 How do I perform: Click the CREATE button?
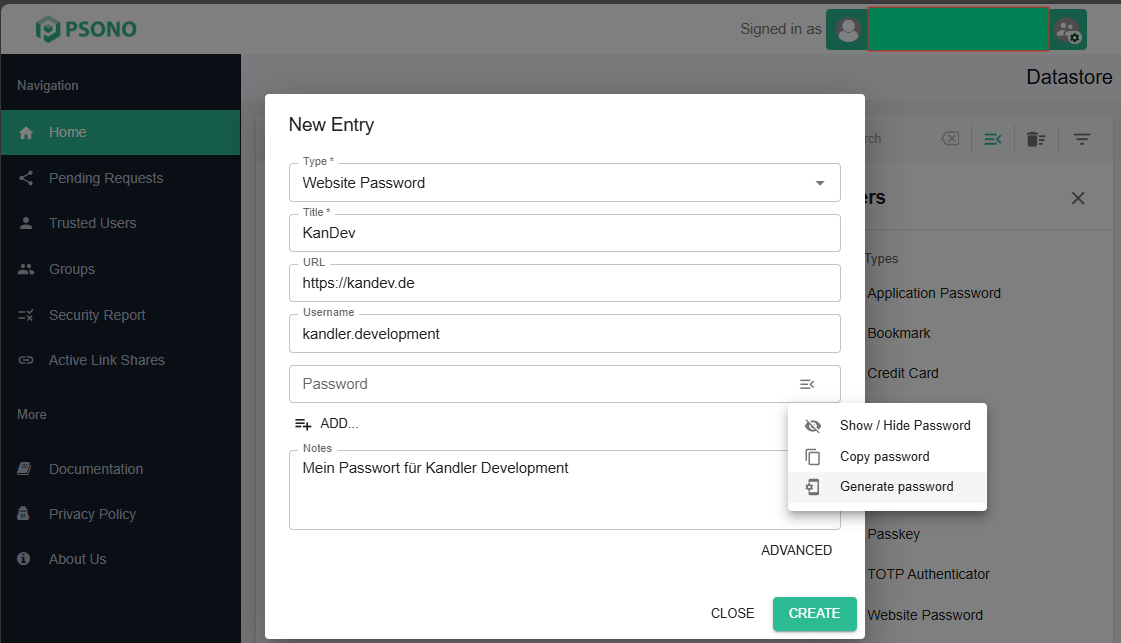(814, 613)
